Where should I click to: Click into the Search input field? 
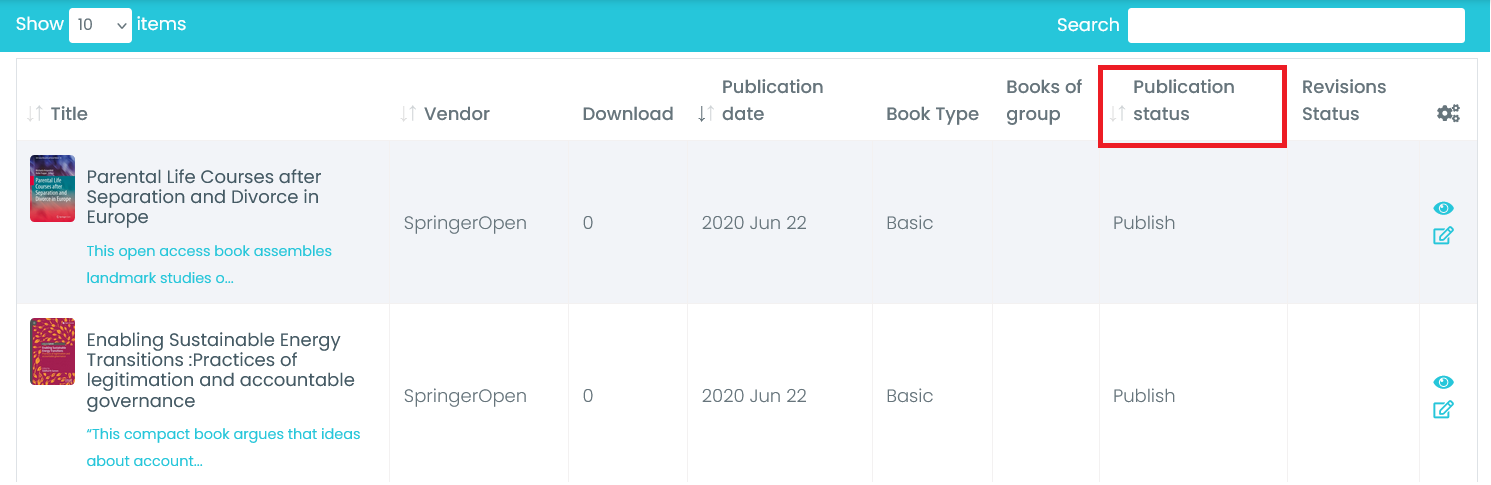click(x=1295, y=25)
